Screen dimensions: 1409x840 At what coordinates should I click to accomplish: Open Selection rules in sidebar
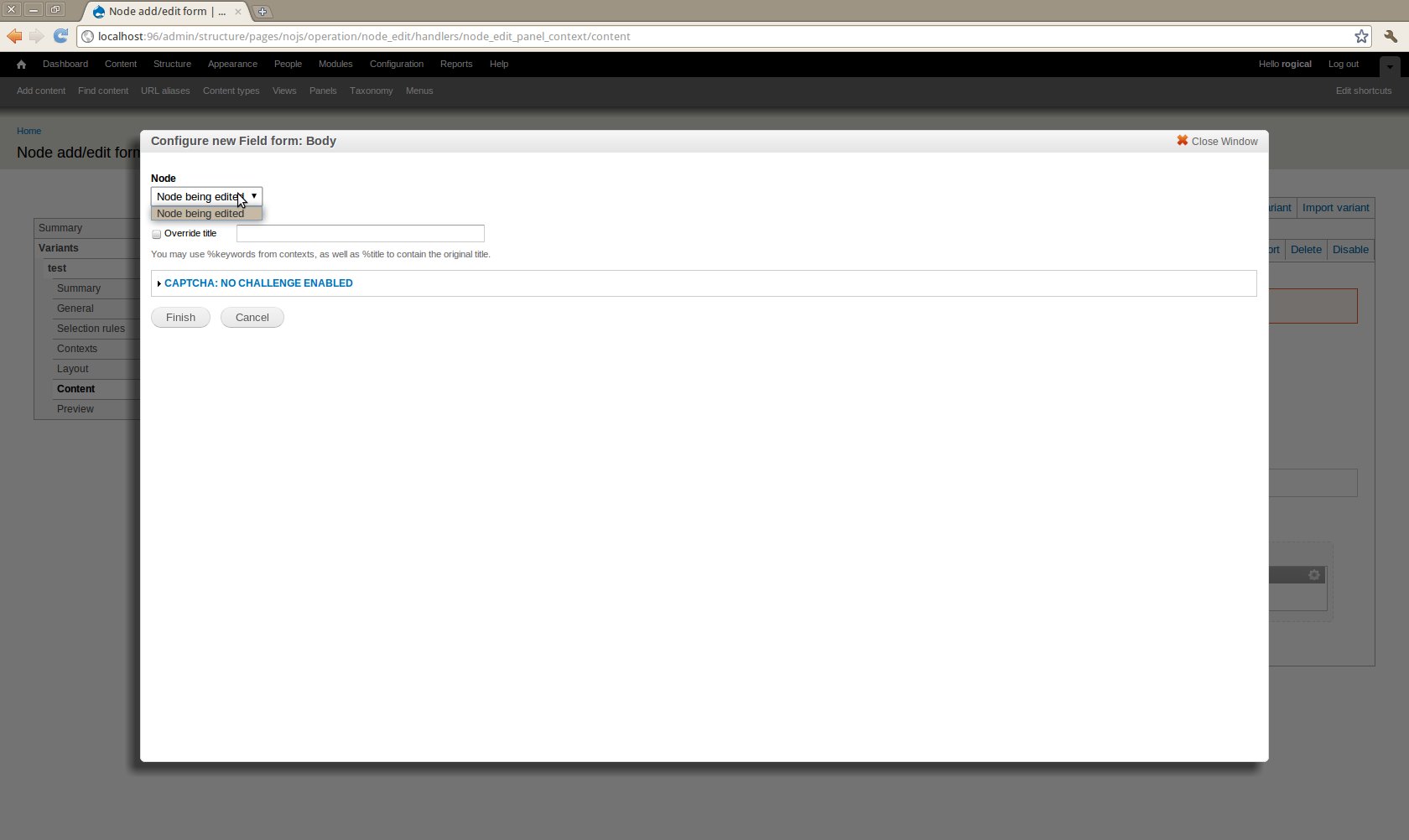pos(91,329)
